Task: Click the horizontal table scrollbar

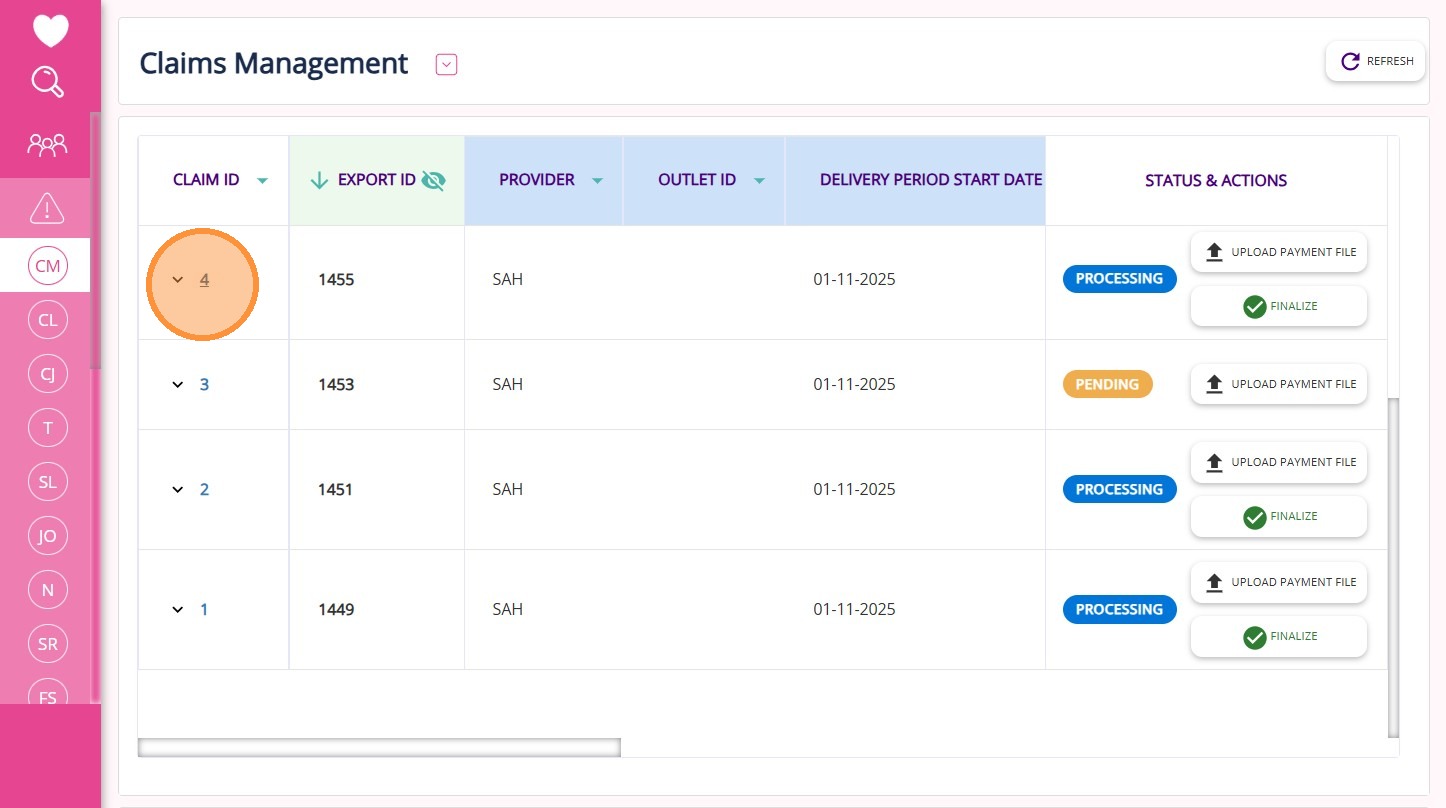Action: click(379, 747)
